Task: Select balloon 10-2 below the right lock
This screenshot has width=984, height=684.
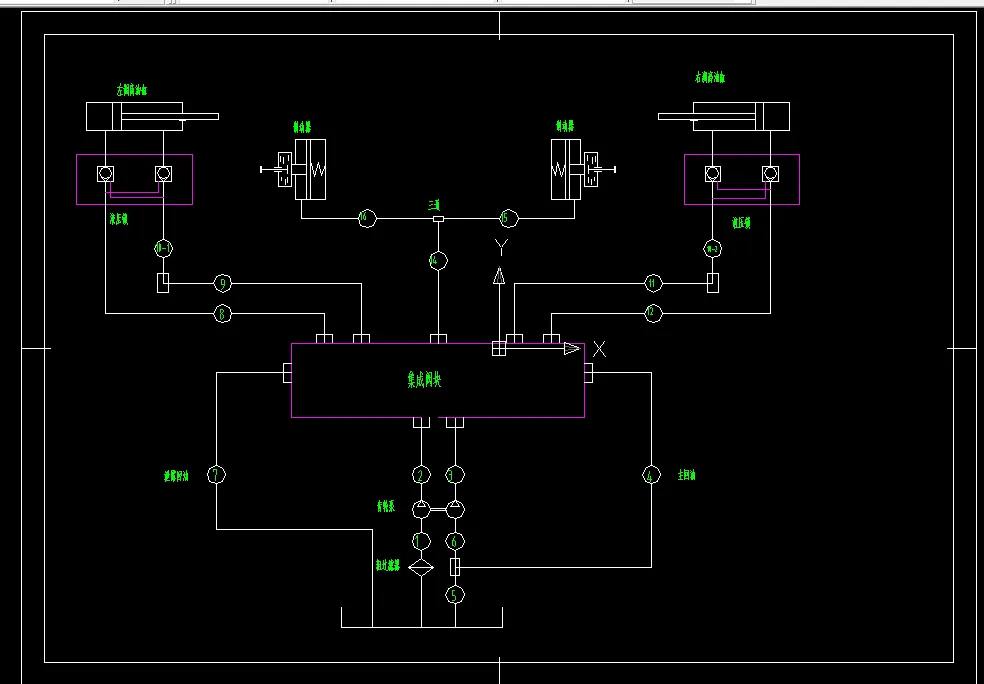Action: pyautogui.click(x=712, y=248)
